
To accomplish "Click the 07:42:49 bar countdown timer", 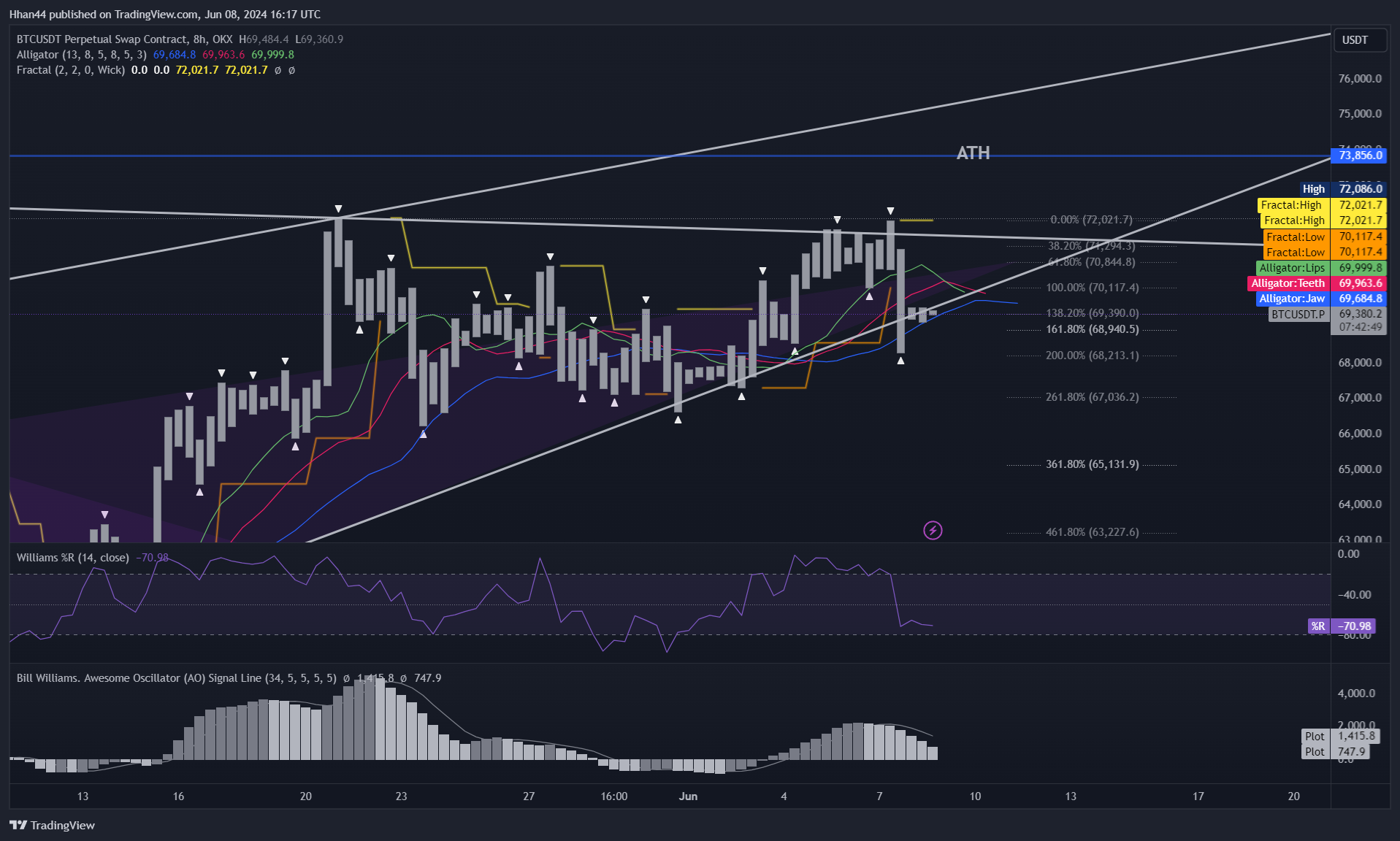I will [x=1360, y=328].
